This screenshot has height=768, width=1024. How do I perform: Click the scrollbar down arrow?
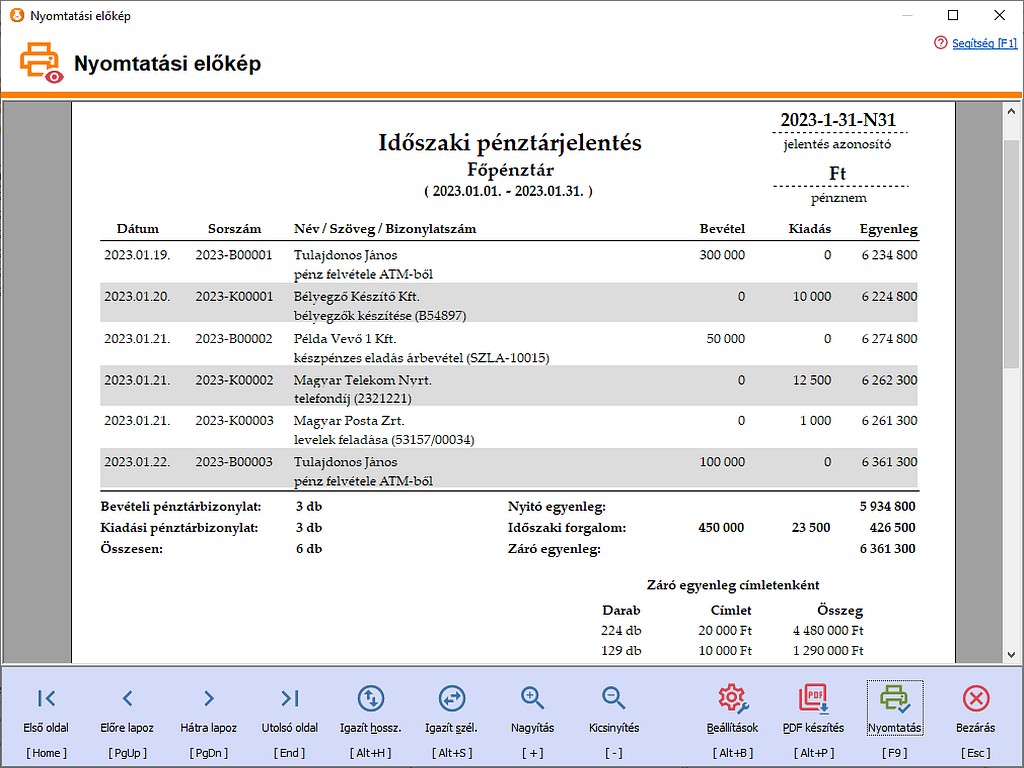[1011, 655]
